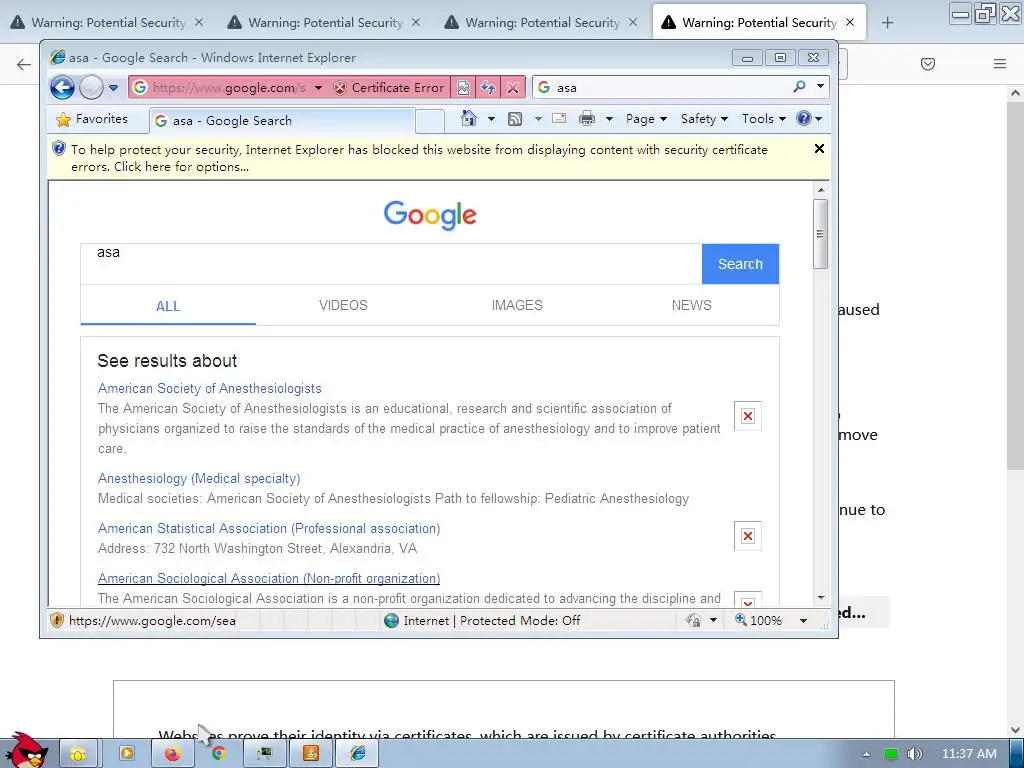Viewport: 1024px width, 768px height.
Task: Click the Angry Birds start button
Action: [x=27, y=750]
